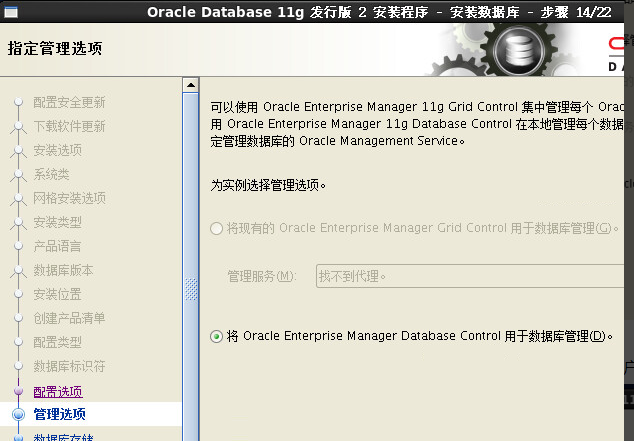Click the sidebar scrollbar thumb grip
634x441 pixels.
tap(191, 289)
